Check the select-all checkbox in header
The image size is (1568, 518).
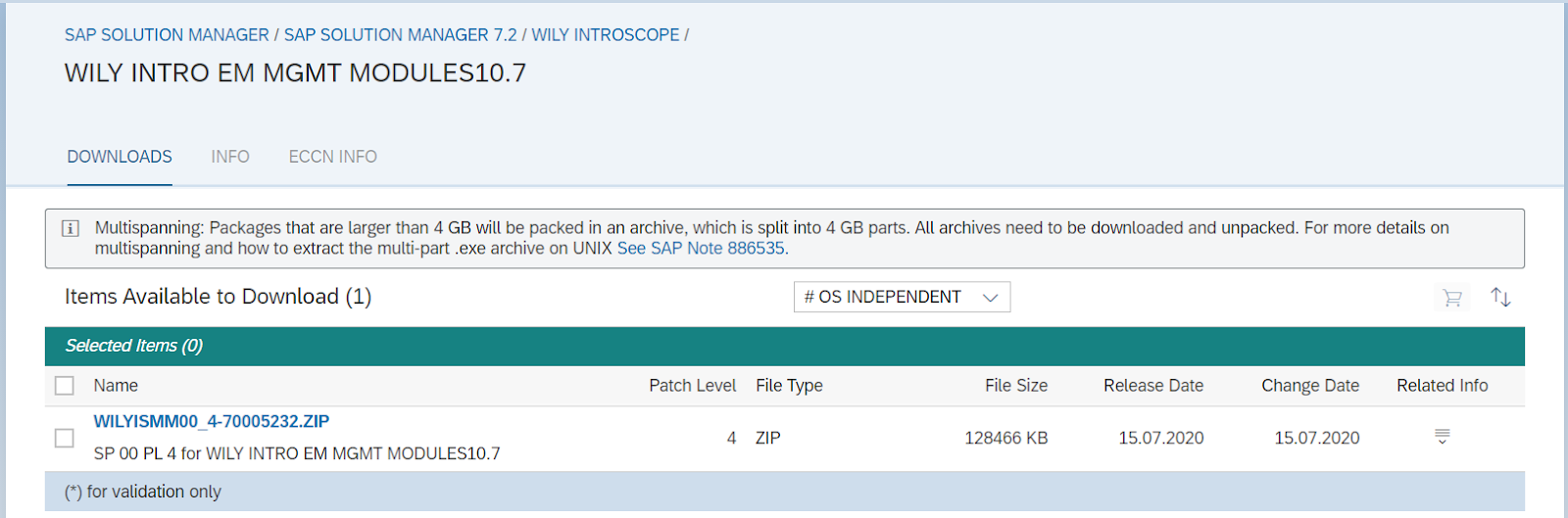pyautogui.click(x=65, y=386)
